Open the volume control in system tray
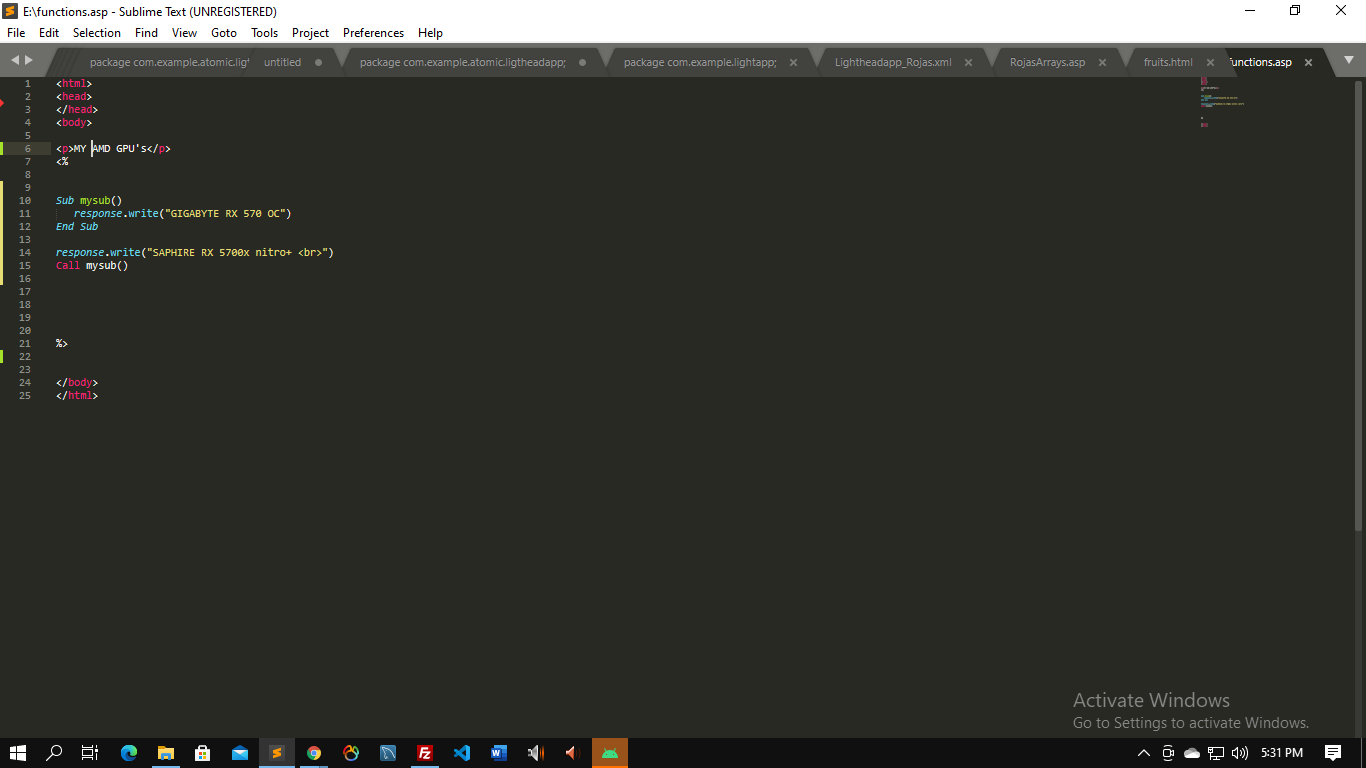This screenshot has height=768, width=1366. pos(1240,753)
